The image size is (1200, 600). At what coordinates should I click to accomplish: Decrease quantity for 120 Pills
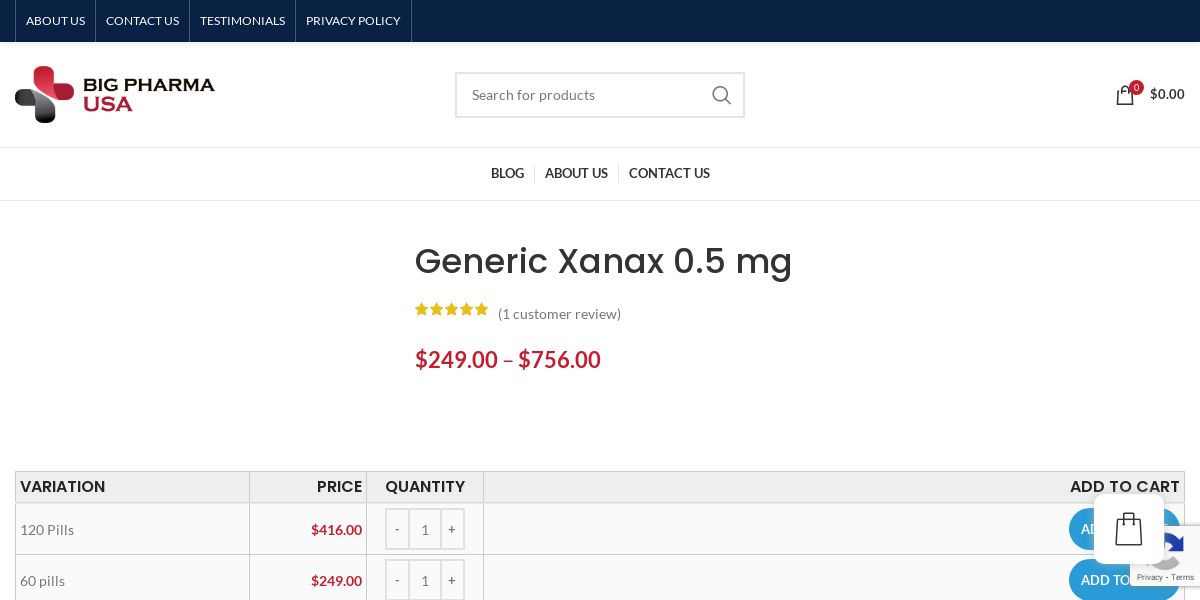(x=397, y=529)
